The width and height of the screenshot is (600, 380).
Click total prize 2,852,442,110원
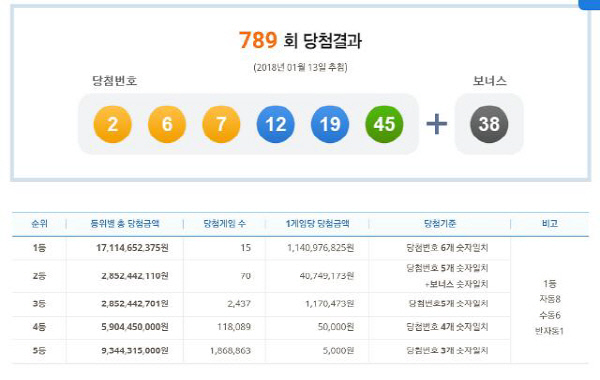click(x=135, y=276)
